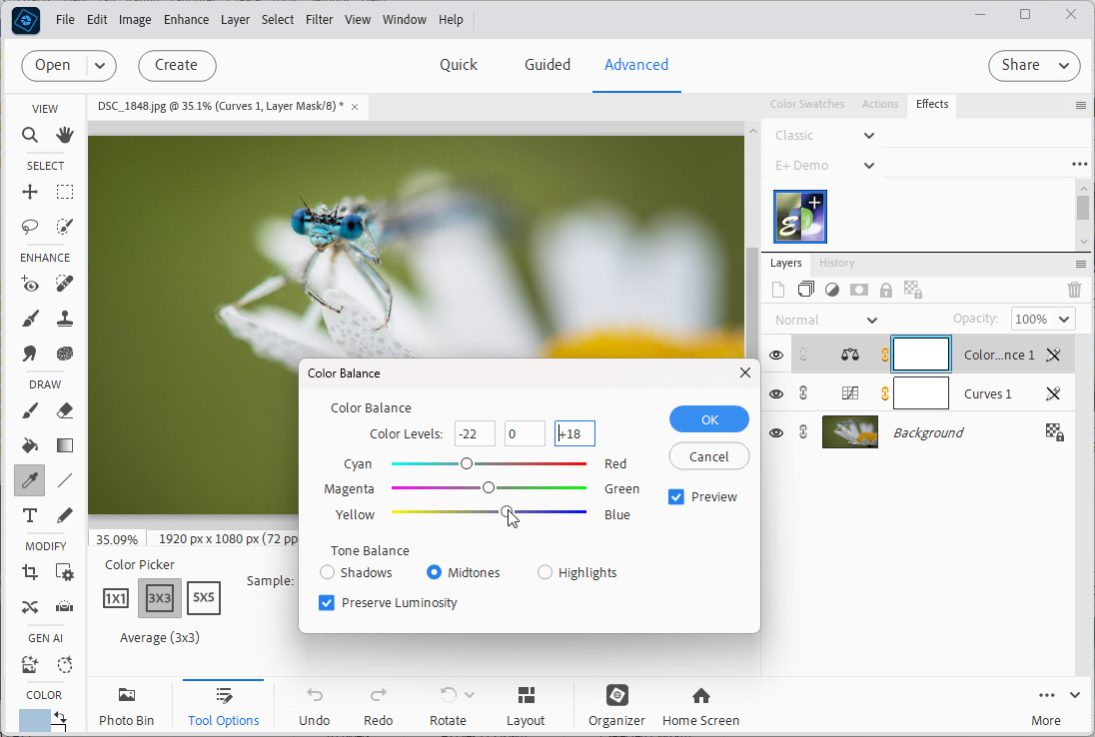Select the Hand tool
This screenshot has height=737, width=1095.
click(x=65, y=135)
